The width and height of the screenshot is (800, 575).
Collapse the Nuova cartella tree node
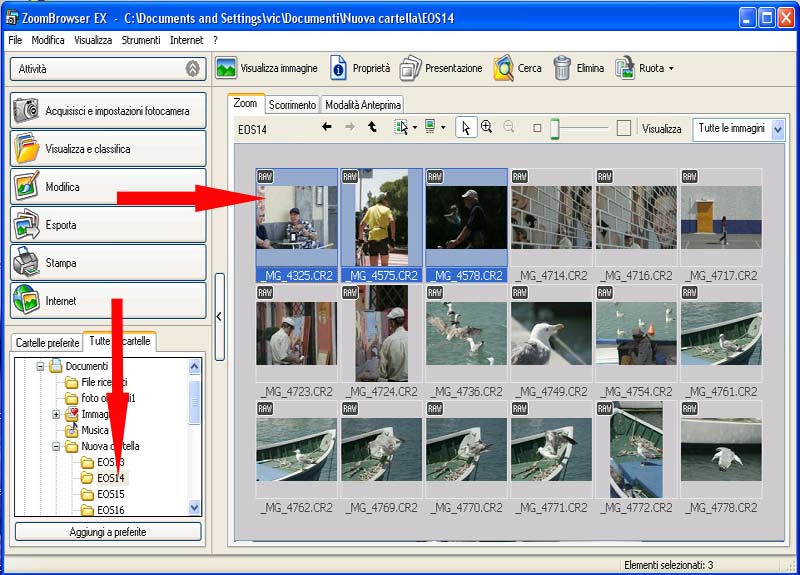[57, 447]
